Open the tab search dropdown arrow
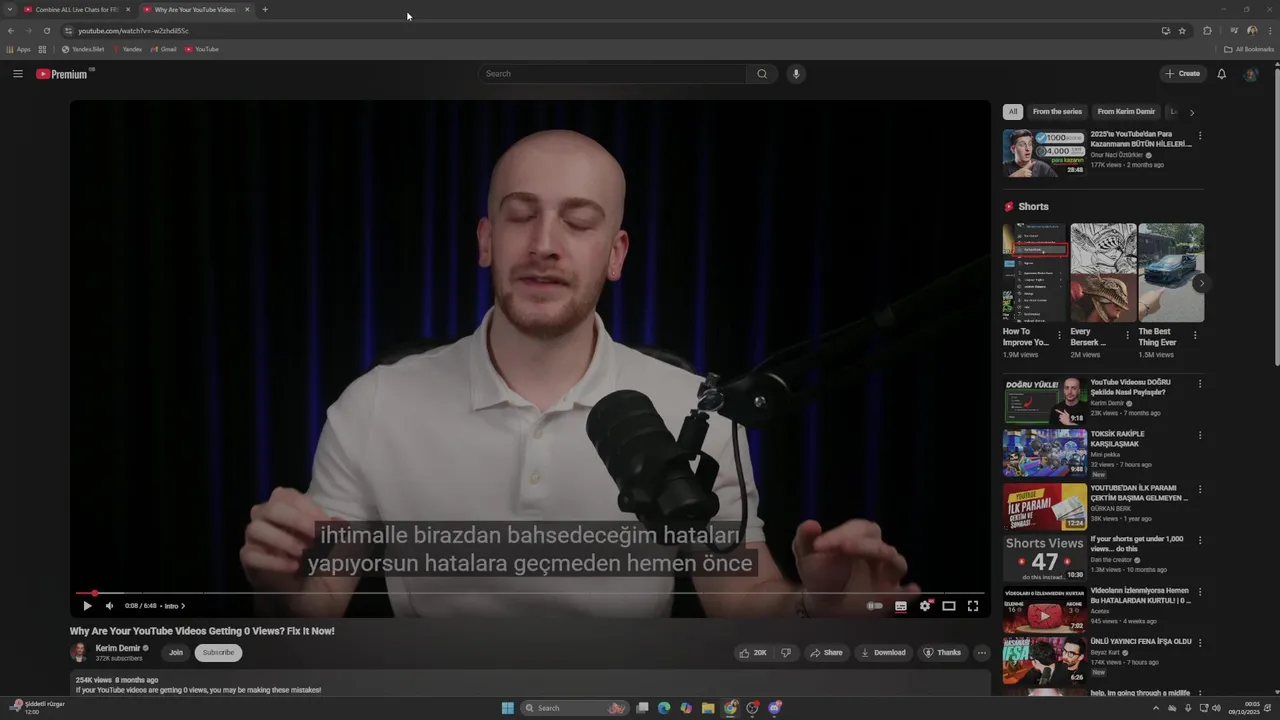Image resolution: width=1280 pixels, height=720 pixels. click(x=10, y=9)
